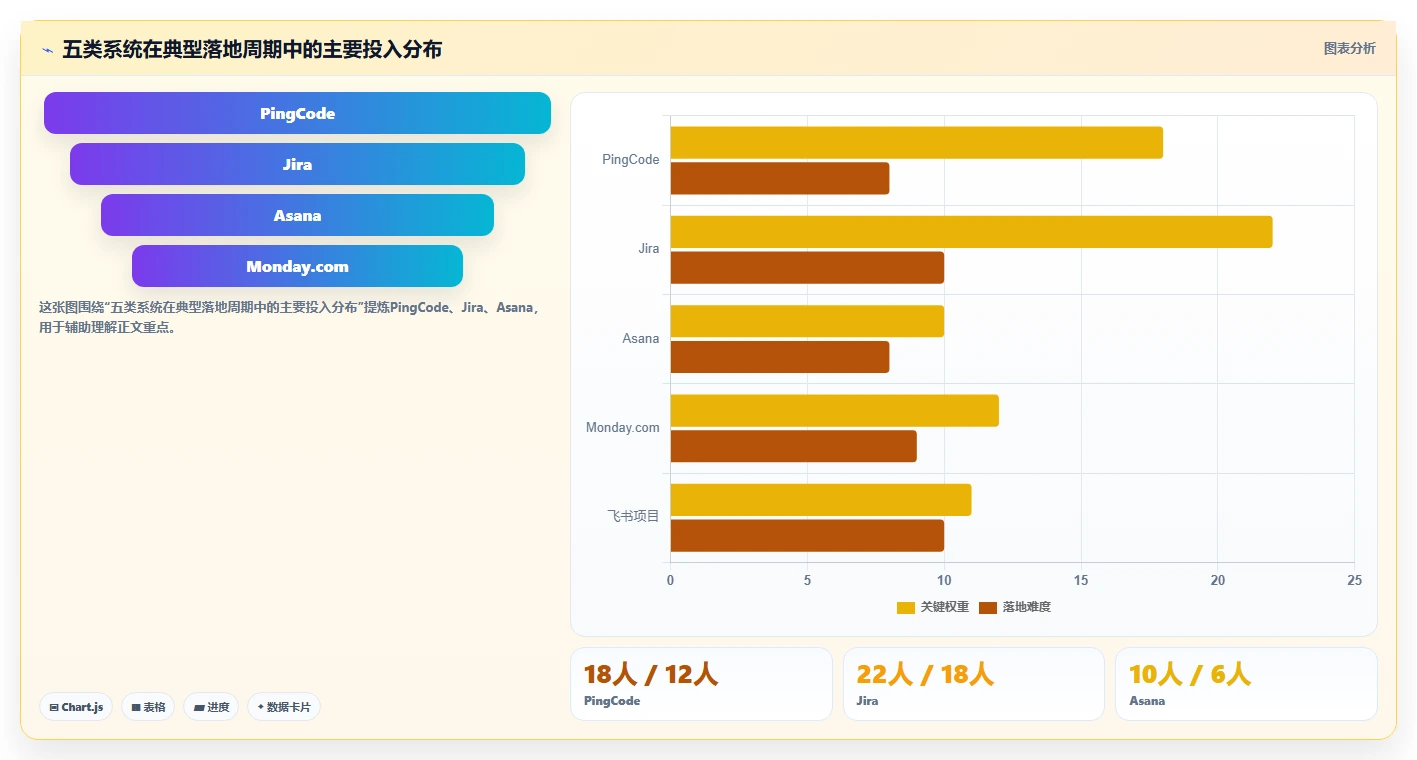Click Jira's yellow 关键权重 bar

pyautogui.click(x=971, y=232)
